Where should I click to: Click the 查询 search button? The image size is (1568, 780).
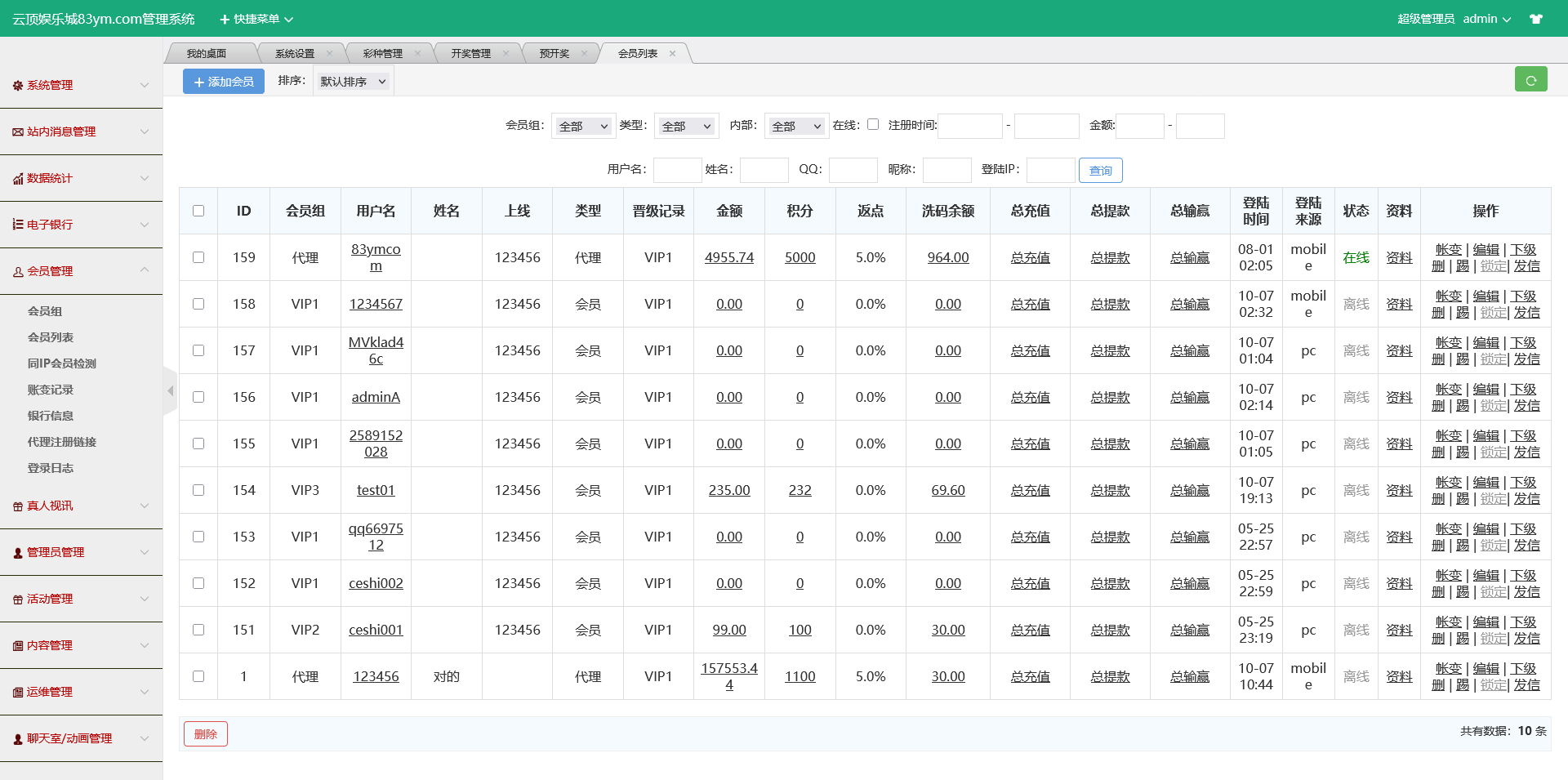(1100, 171)
